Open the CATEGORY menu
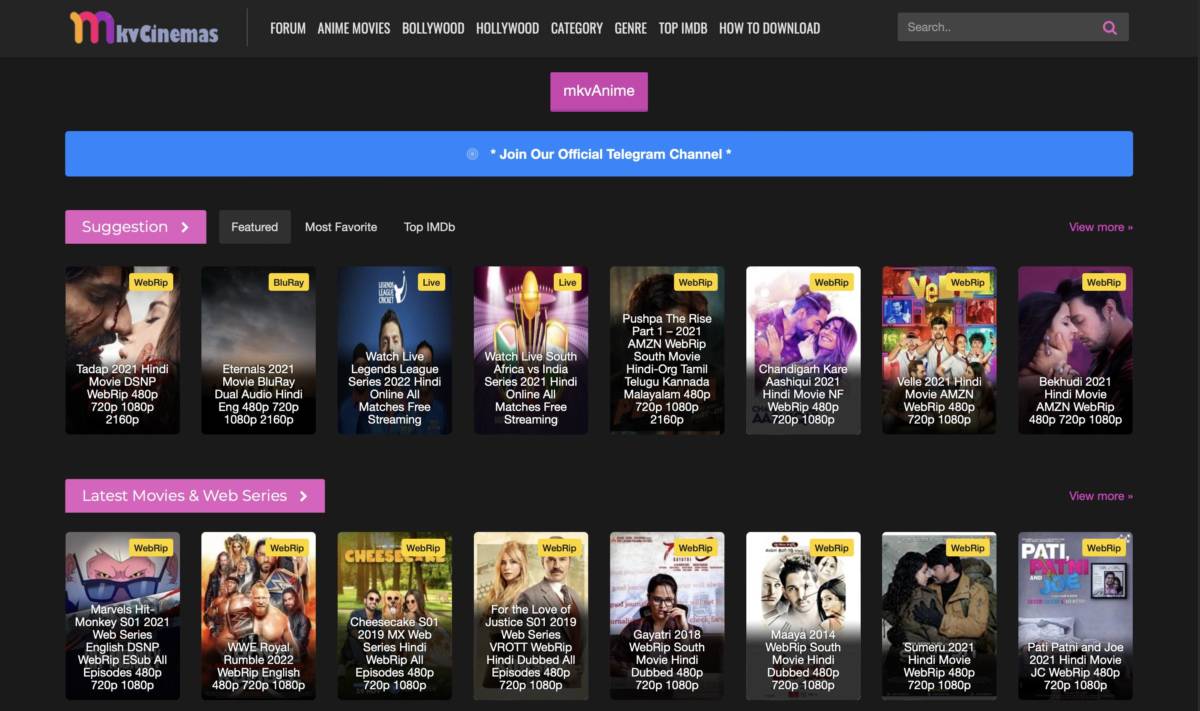 [x=577, y=28]
